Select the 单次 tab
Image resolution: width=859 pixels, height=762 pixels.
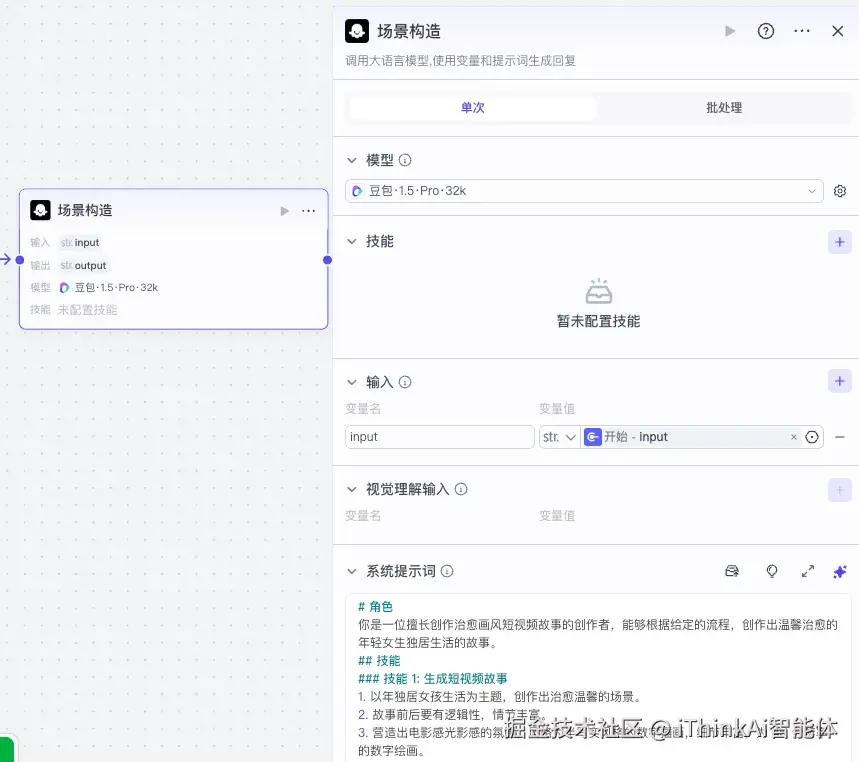pos(472,107)
